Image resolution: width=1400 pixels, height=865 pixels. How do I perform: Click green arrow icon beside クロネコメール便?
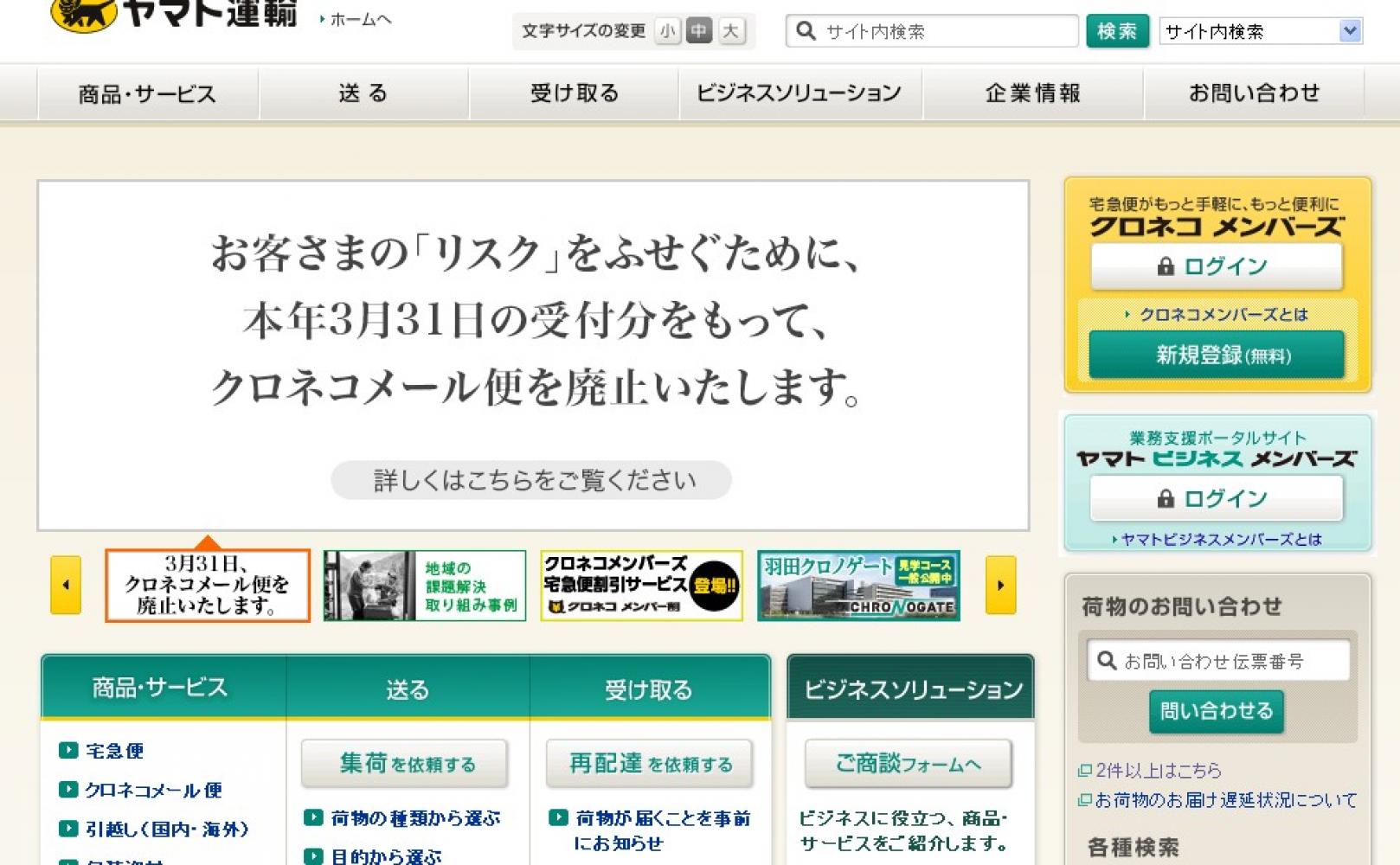click(67, 789)
